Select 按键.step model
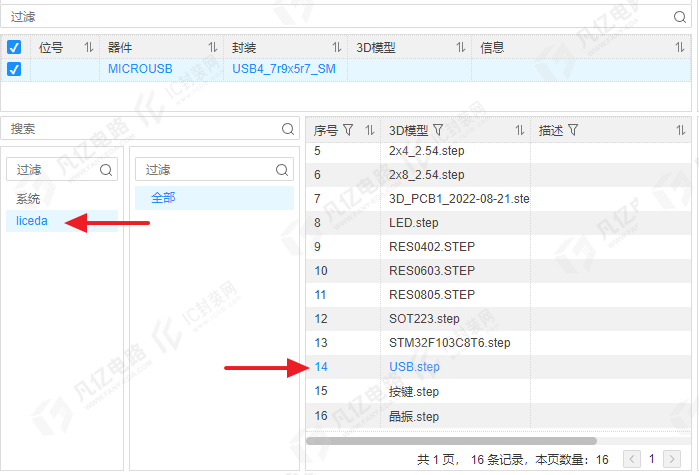699x475 pixels. pos(414,392)
